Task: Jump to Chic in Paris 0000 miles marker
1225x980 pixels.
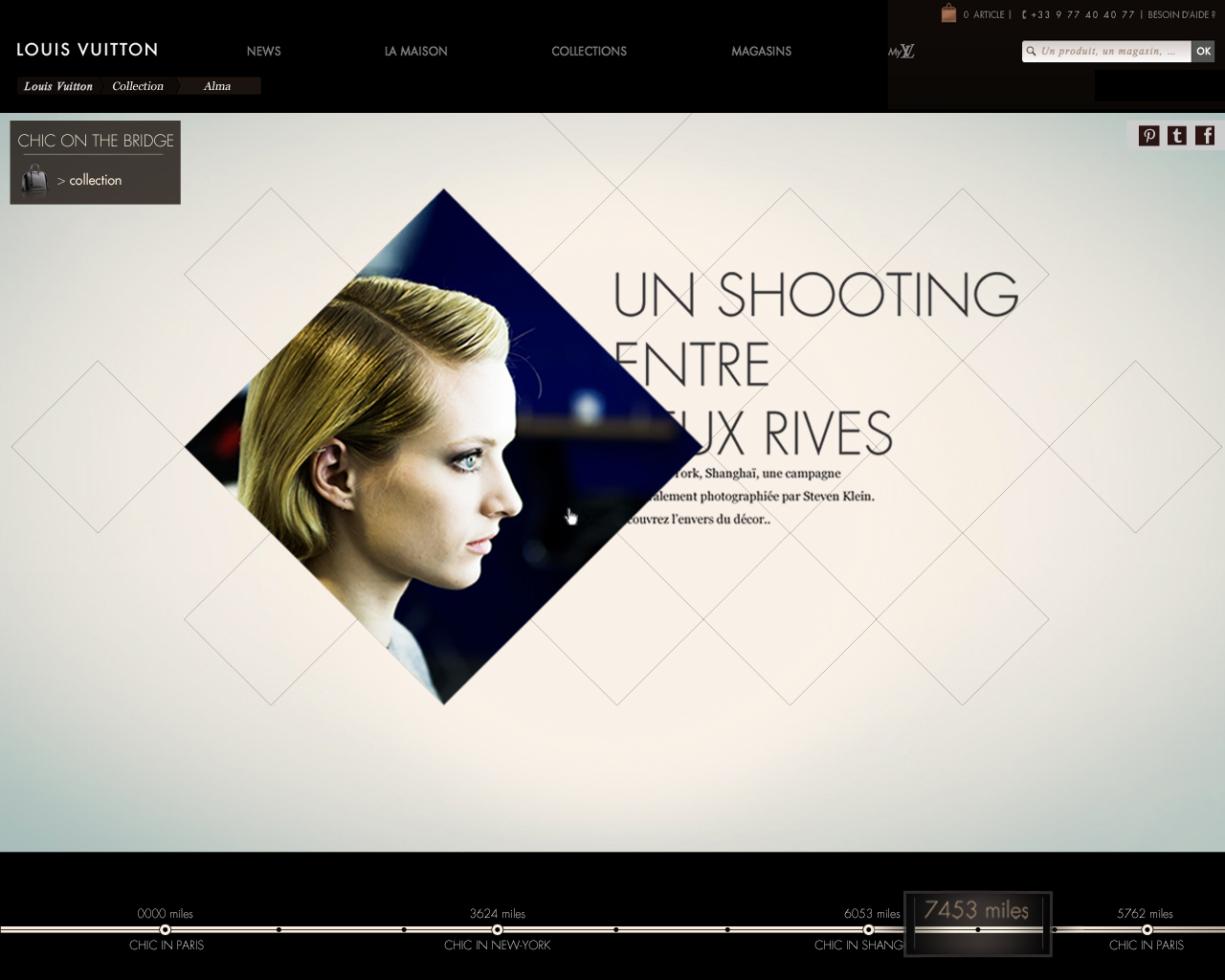Action: [166, 929]
